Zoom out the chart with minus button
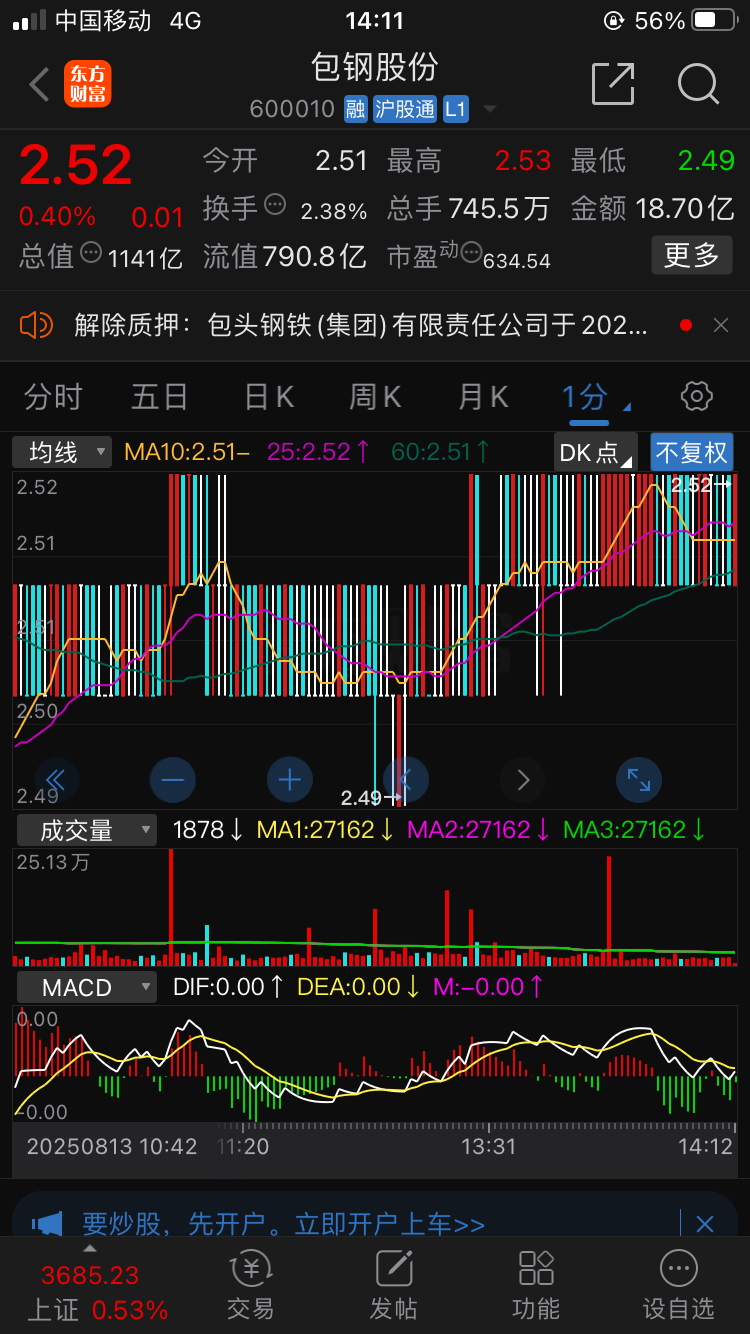This screenshot has width=750, height=1334. click(x=173, y=779)
